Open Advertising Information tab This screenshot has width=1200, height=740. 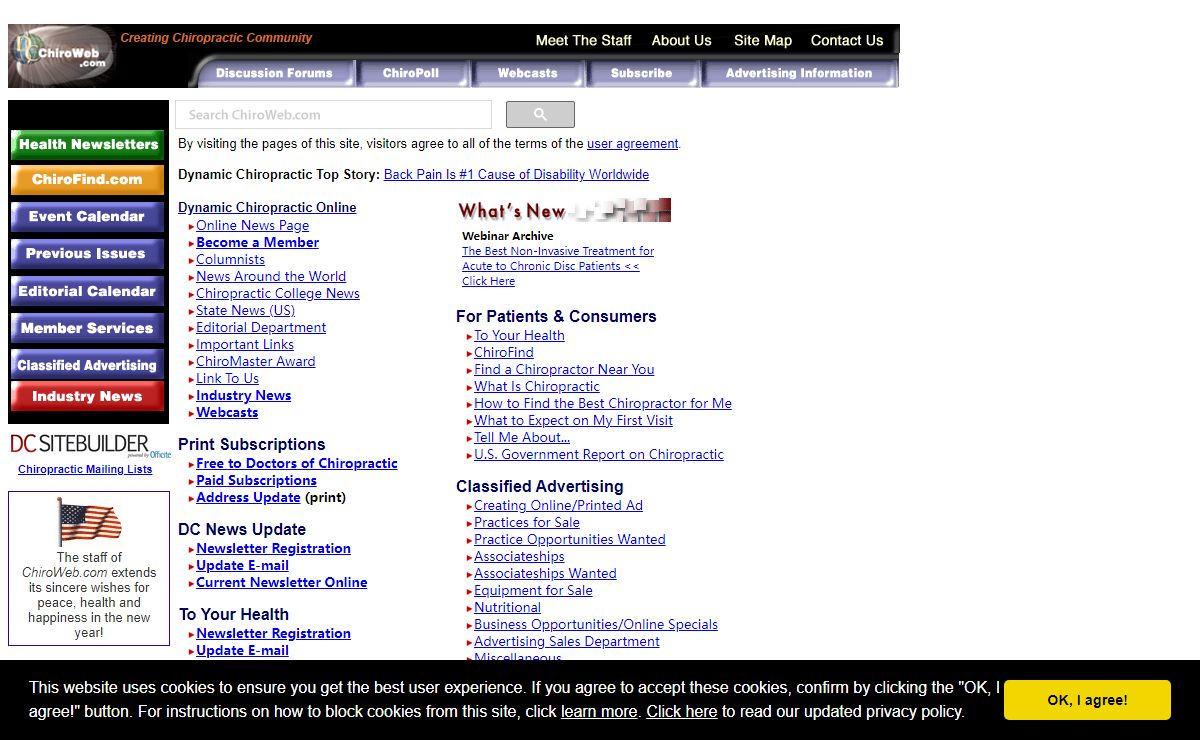[799, 73]
